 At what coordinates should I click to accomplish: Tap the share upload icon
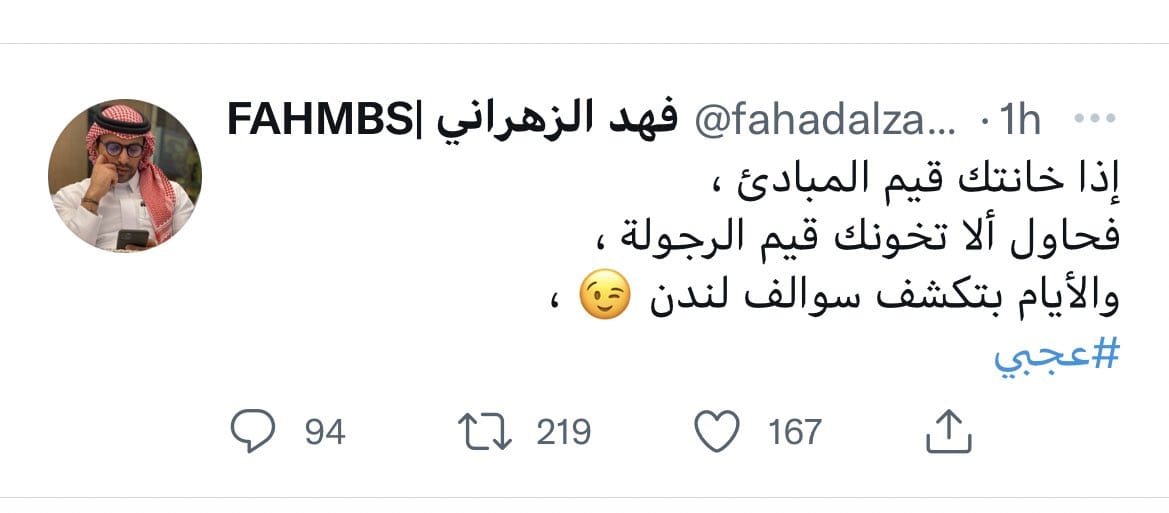[x=948, y=432]
